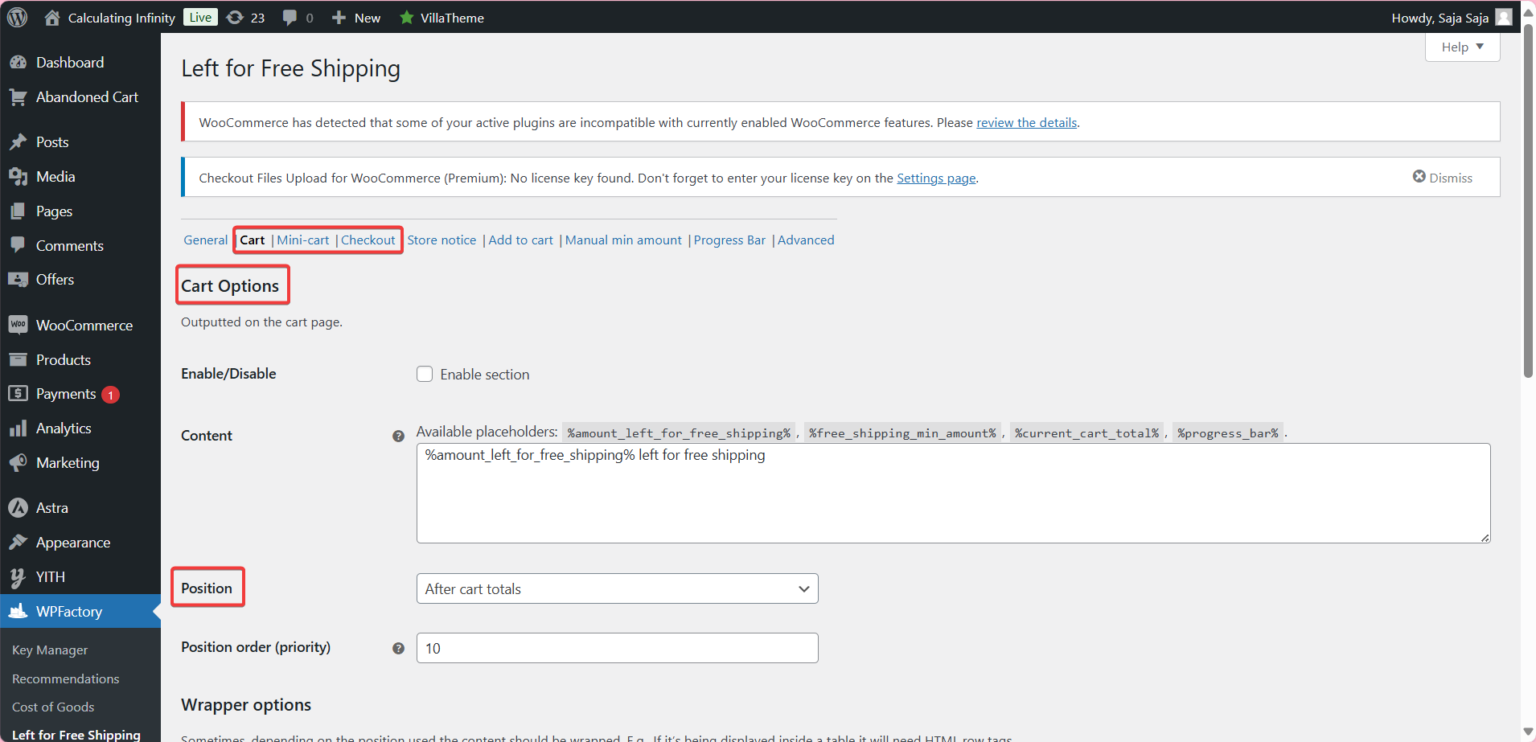
Task: Dismiss the license key notice
Action: click(1443, 177)
